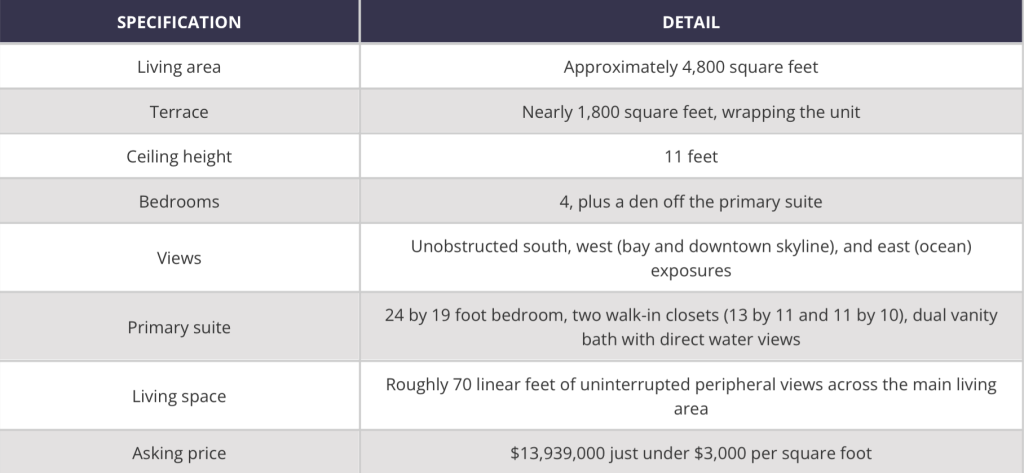Click the SPECIFICATION column header

(179, 22)
